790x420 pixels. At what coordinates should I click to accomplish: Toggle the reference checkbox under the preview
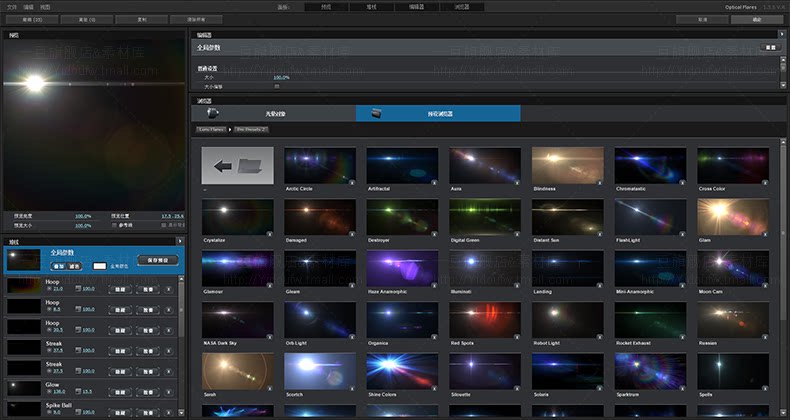[113, 225]
